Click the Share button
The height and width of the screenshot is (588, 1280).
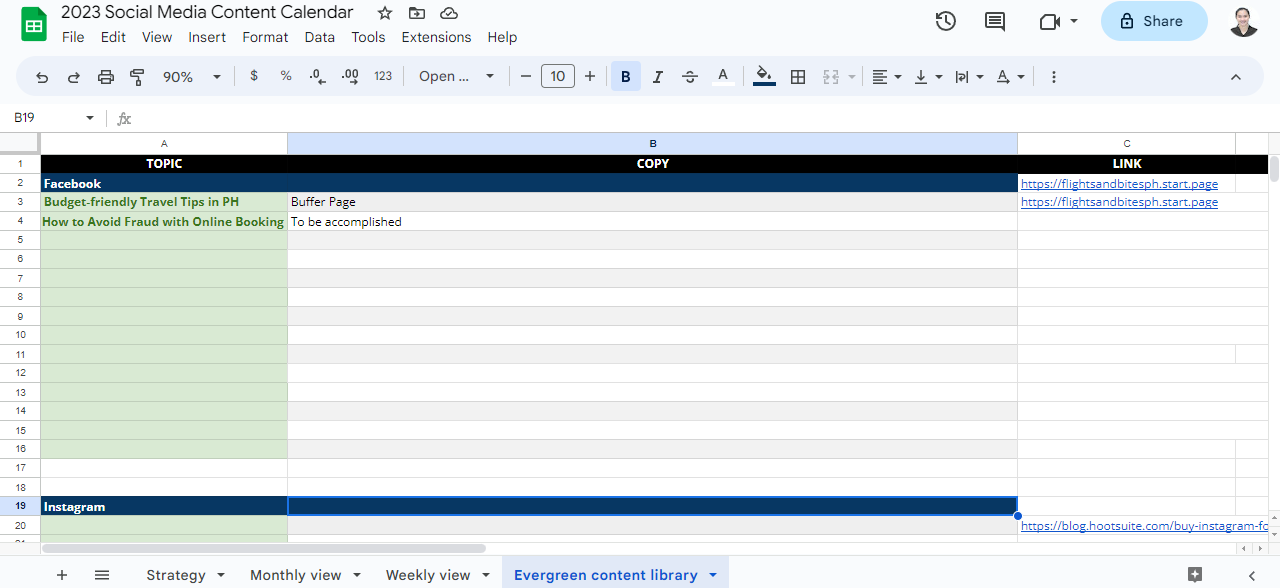tap(1154, 21)
